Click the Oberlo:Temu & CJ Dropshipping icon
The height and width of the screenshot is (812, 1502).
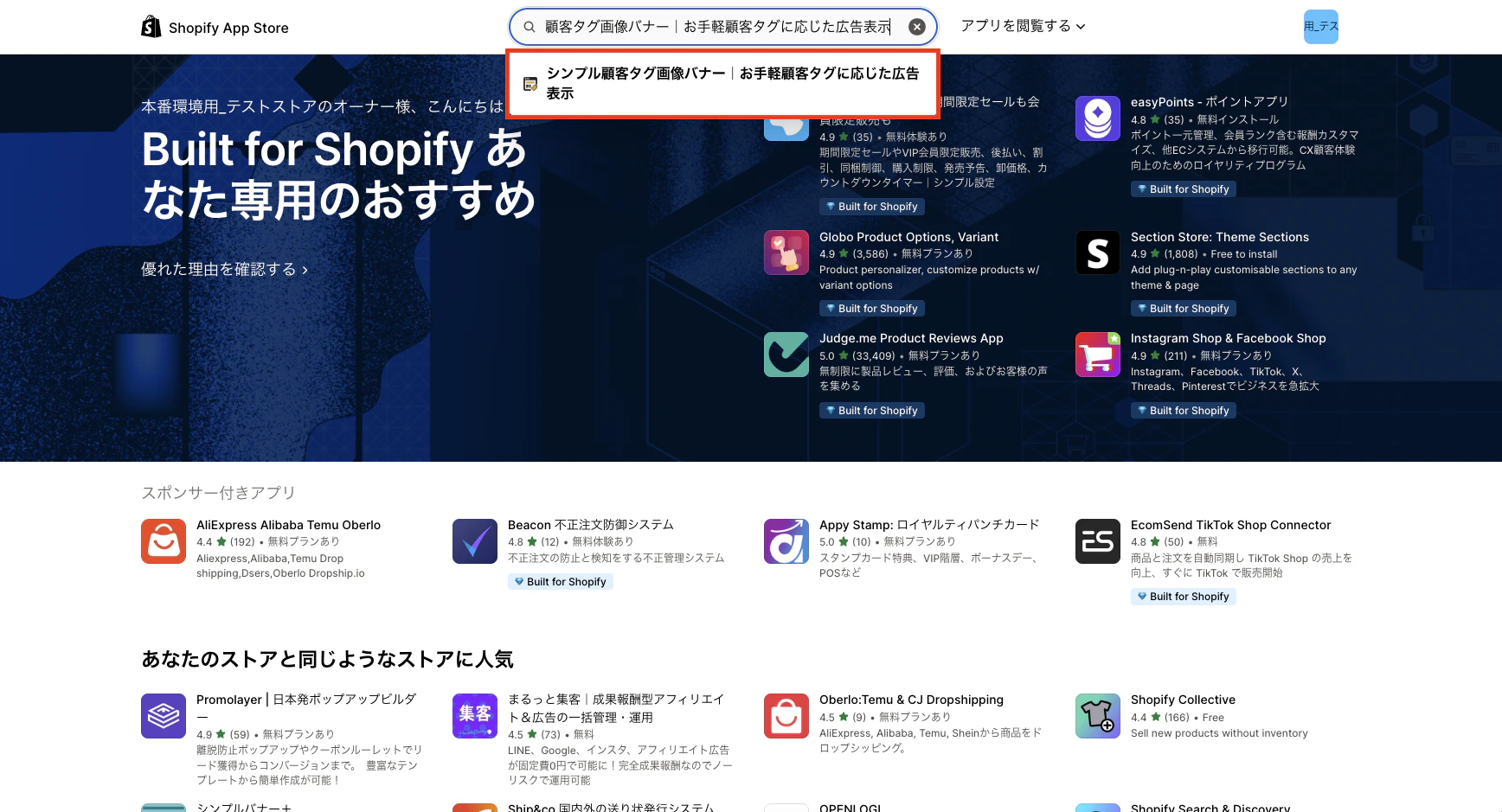pos(786,716)
